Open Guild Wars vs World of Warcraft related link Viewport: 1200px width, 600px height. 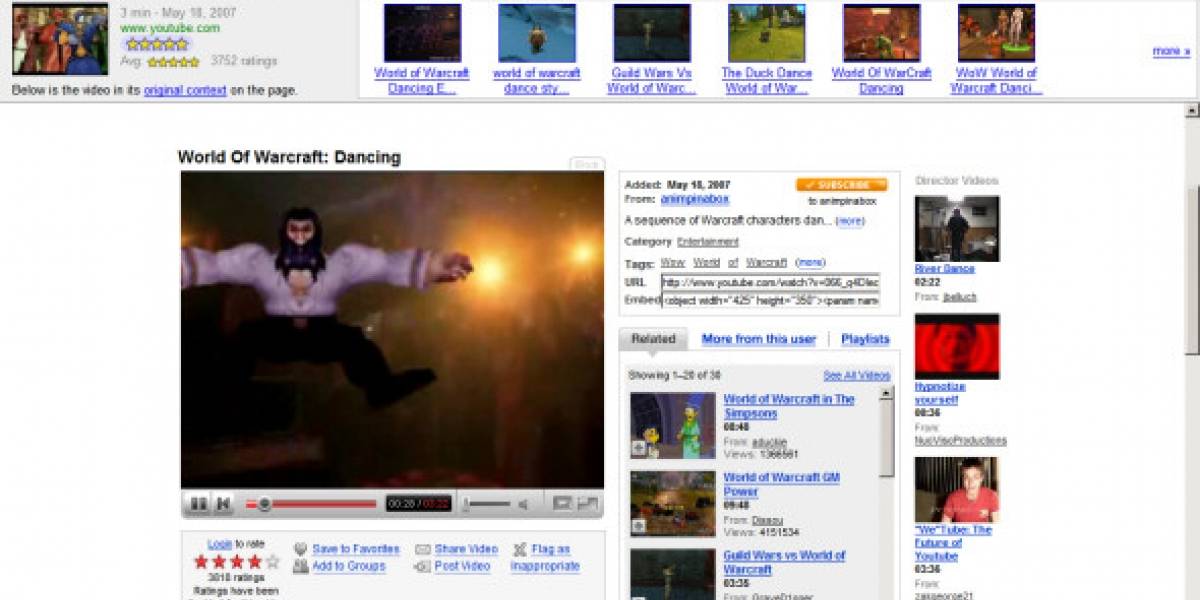[x=784, y=562]
